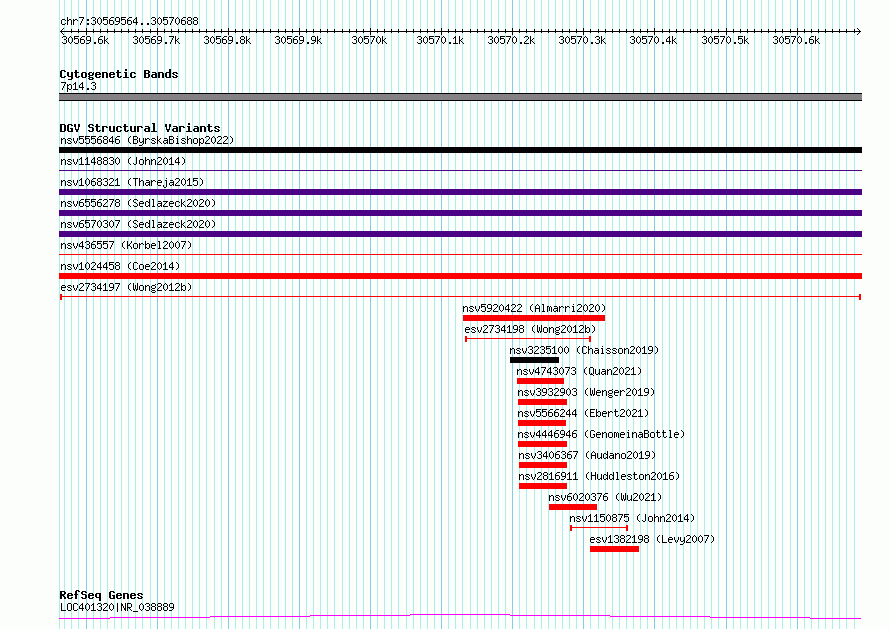Click the red bar under nsv5920422
The width and height of the screenshot is (890, 629).
coord(534,318)
